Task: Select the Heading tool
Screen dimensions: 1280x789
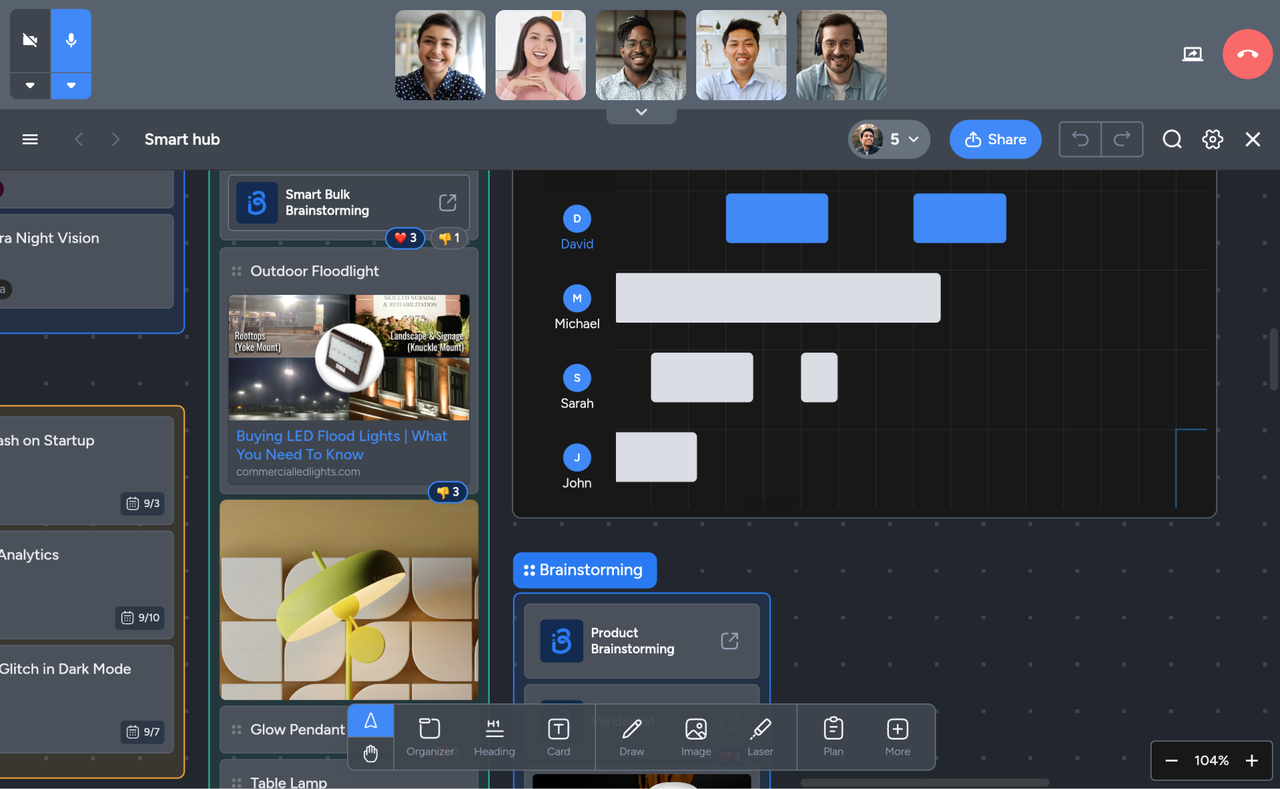Action: point(494,736)
